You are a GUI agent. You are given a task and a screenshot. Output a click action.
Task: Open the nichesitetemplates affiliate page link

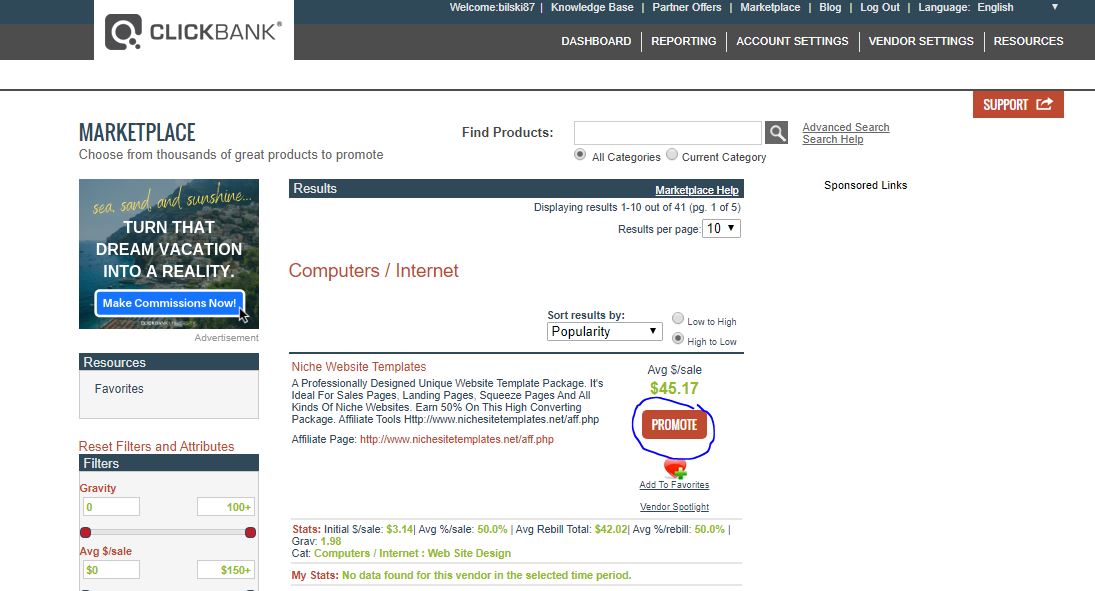coord(457,439)
